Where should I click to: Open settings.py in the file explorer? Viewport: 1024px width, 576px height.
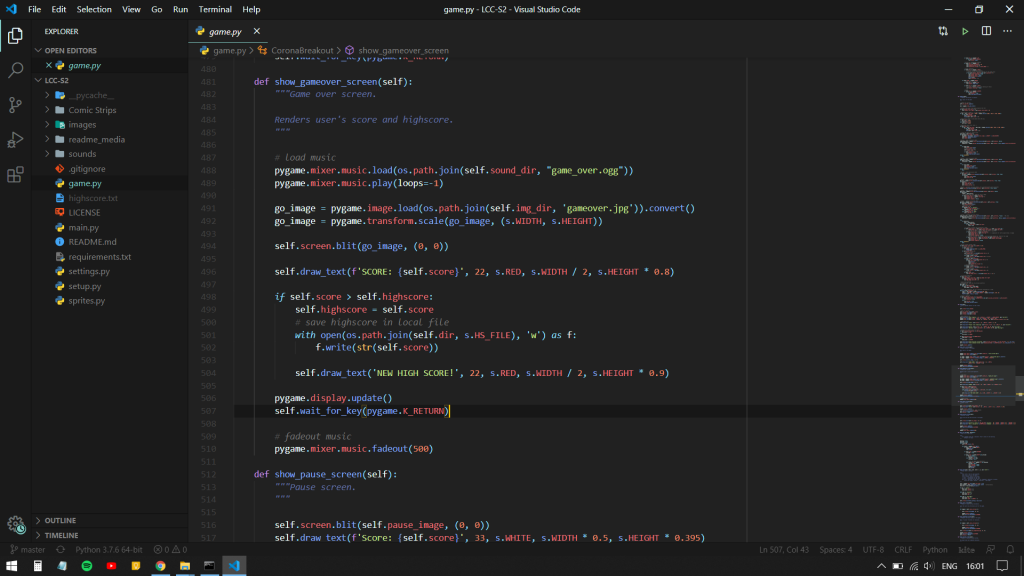coord(89,271)
